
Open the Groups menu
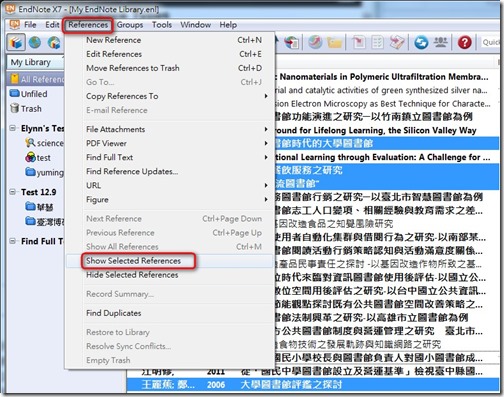[130, 25]
